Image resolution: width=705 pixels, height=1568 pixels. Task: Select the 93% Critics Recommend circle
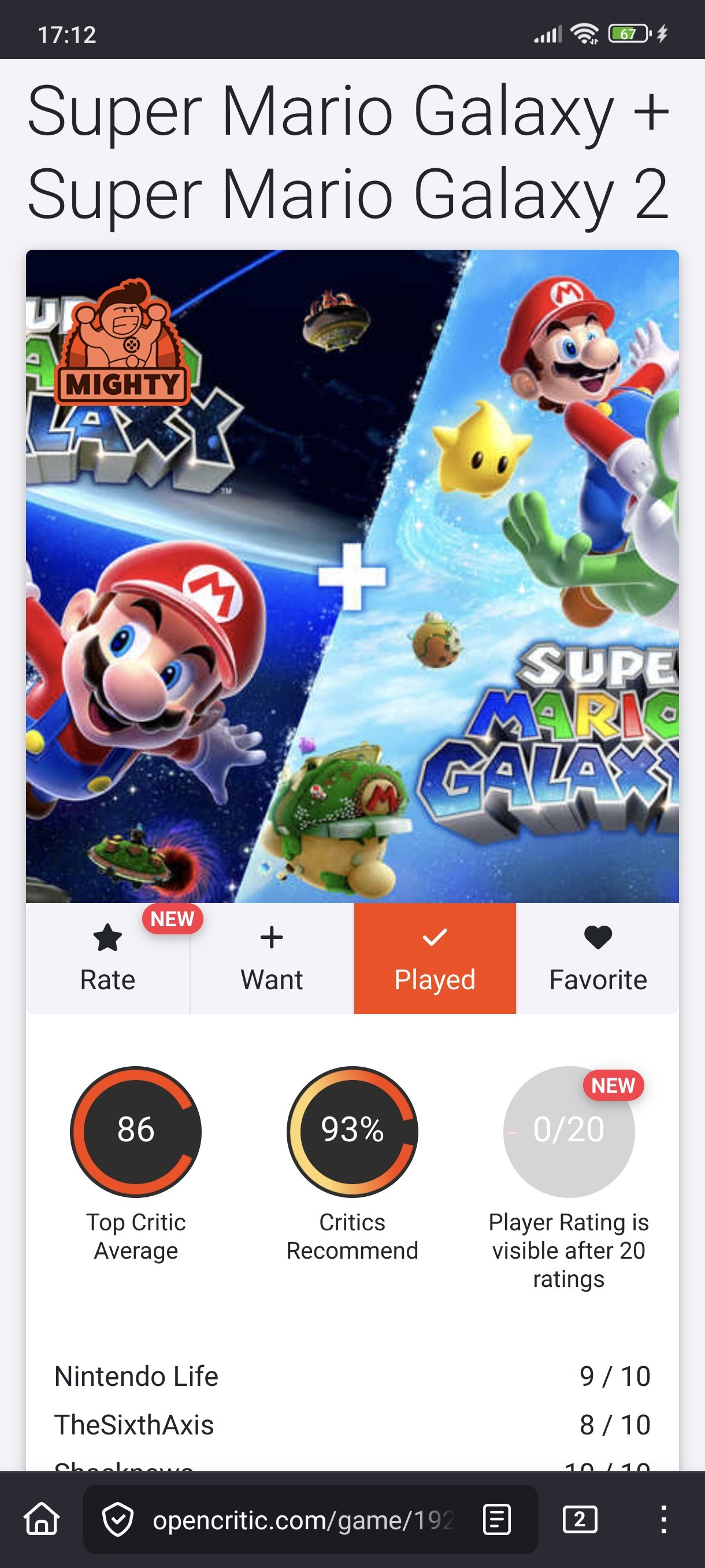coord(352,1131)
